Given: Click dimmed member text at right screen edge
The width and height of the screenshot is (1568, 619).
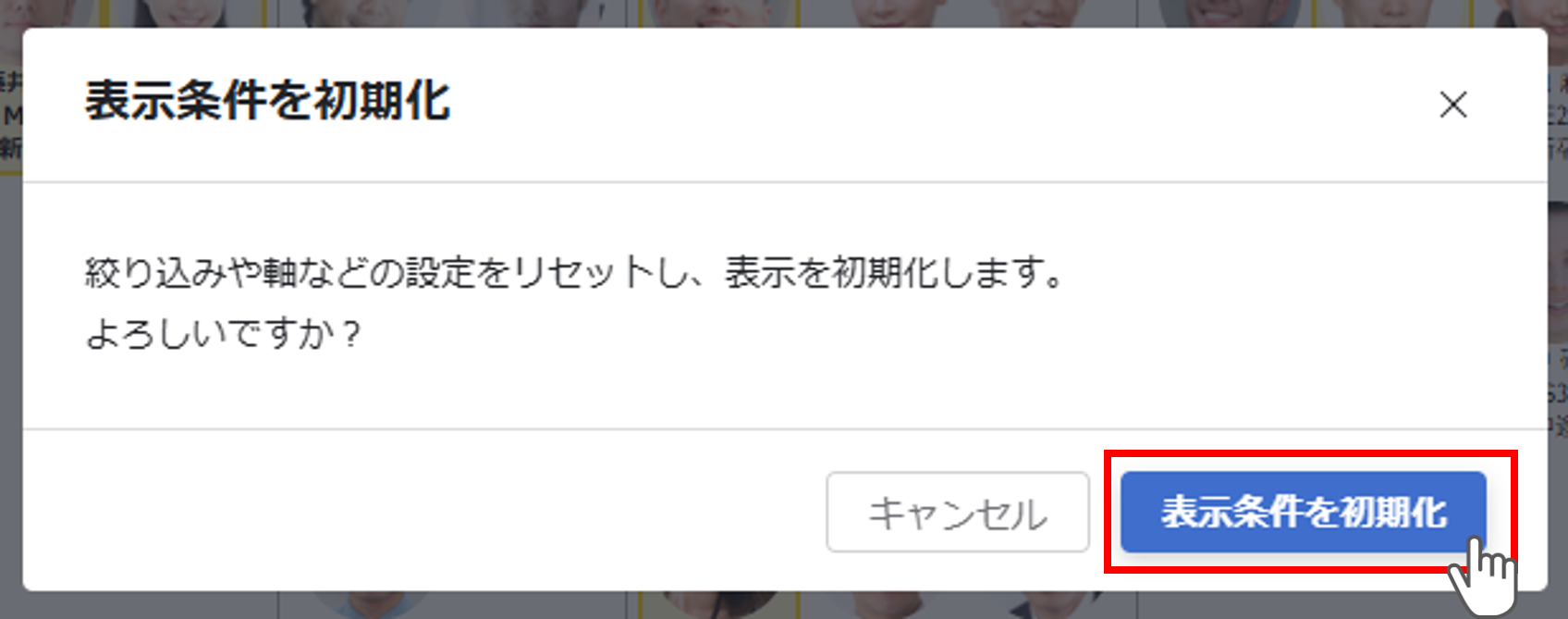Looking at the screenshot, I should click(x=1558, y=116).
